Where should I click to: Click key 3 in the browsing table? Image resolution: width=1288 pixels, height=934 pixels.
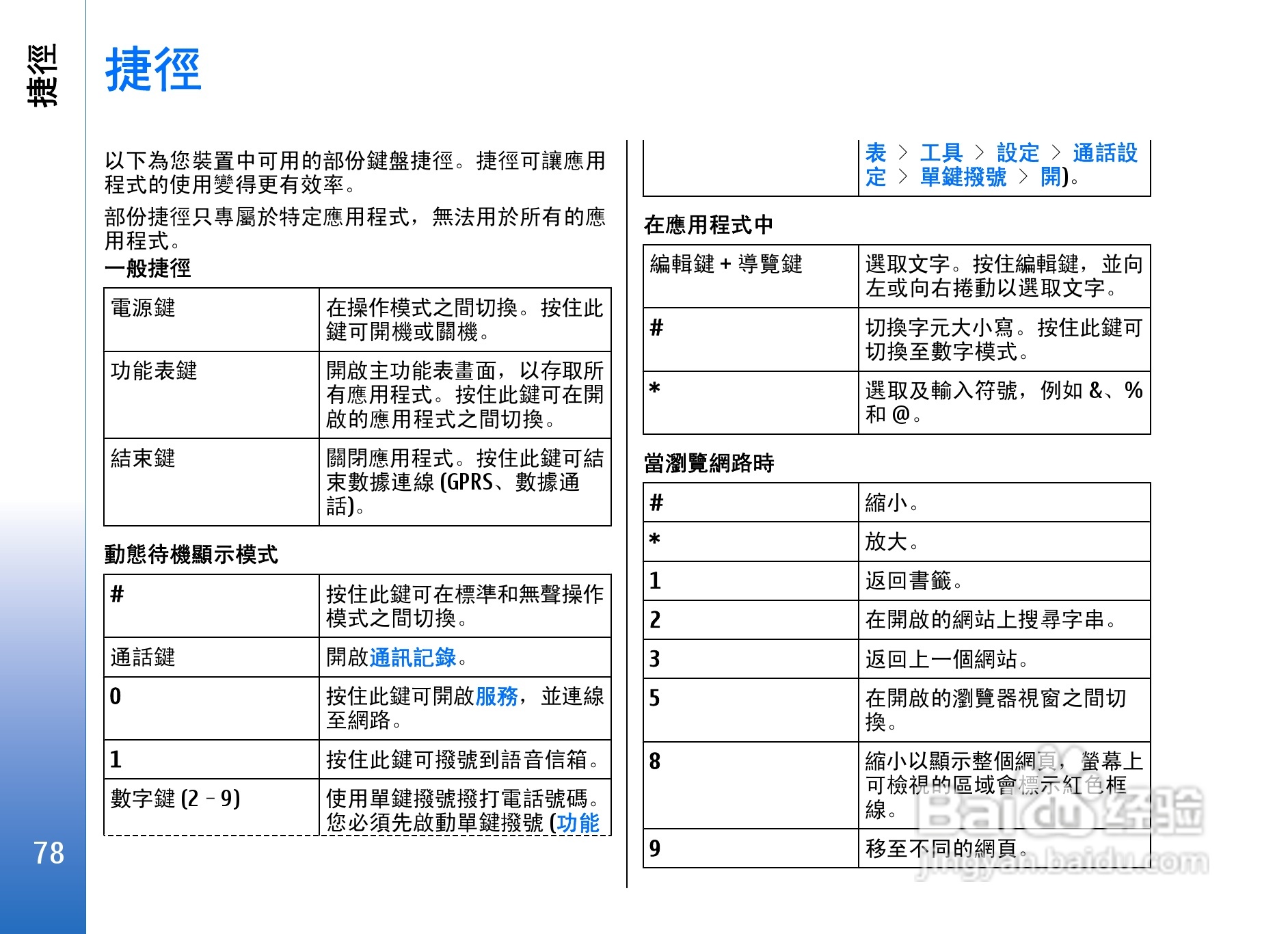(x=751, y=659)
